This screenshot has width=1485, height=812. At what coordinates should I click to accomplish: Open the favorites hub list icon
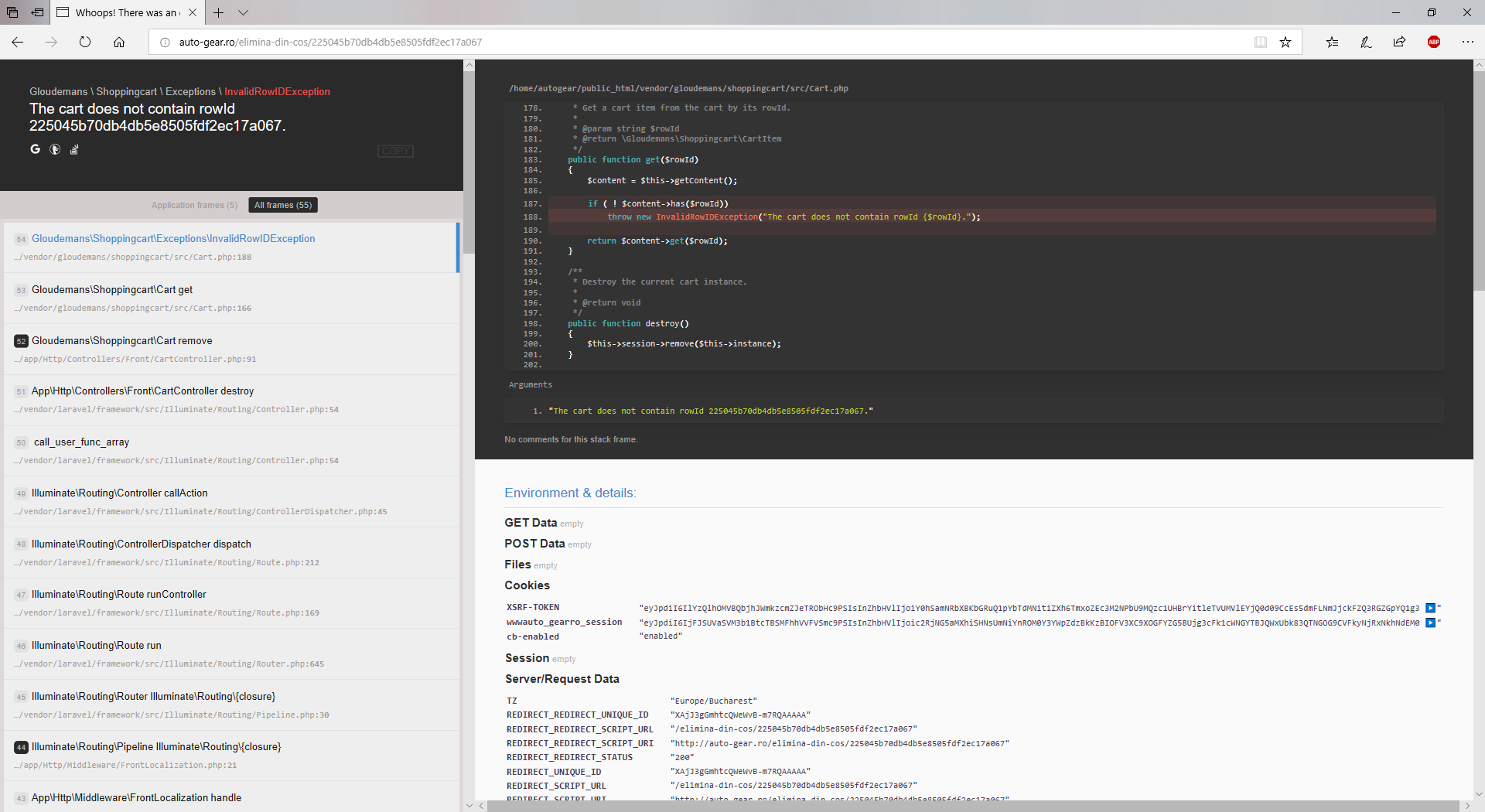[x=1332, y=42]
